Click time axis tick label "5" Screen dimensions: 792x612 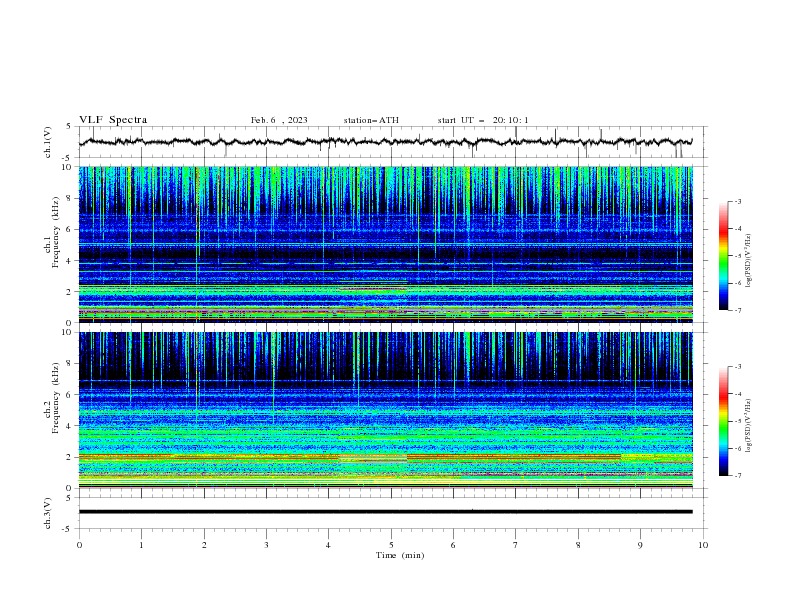pos(391,545)
